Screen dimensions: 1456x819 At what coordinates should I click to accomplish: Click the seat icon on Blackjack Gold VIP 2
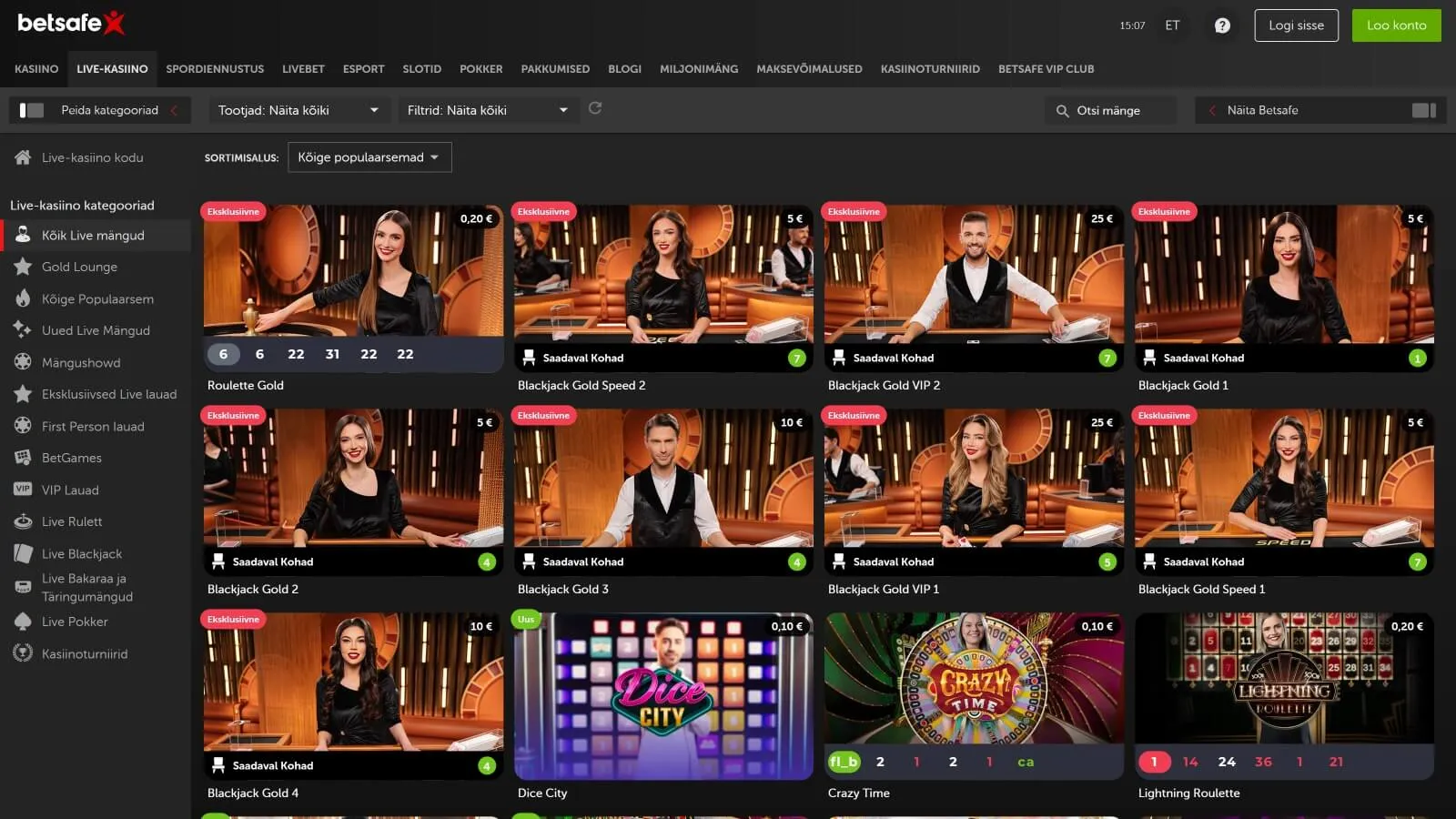pyautogui.click(x=839, y=358)
